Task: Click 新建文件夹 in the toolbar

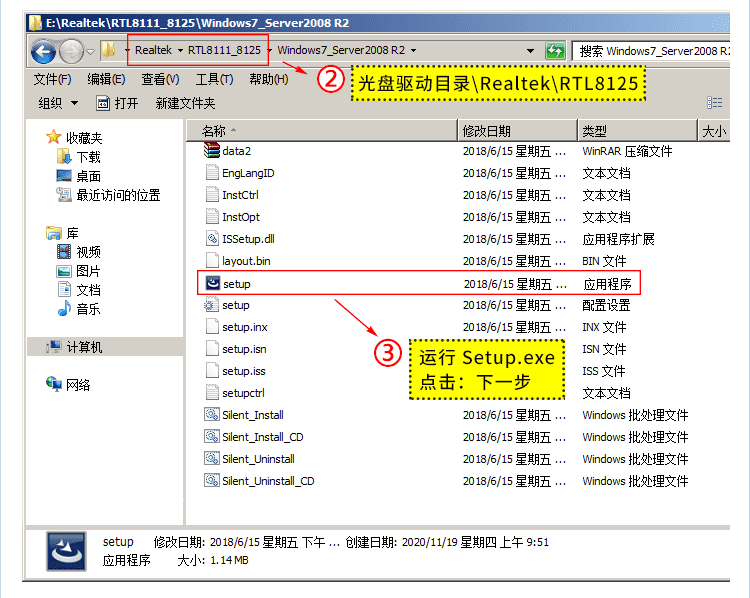Action: pos(185,103)
